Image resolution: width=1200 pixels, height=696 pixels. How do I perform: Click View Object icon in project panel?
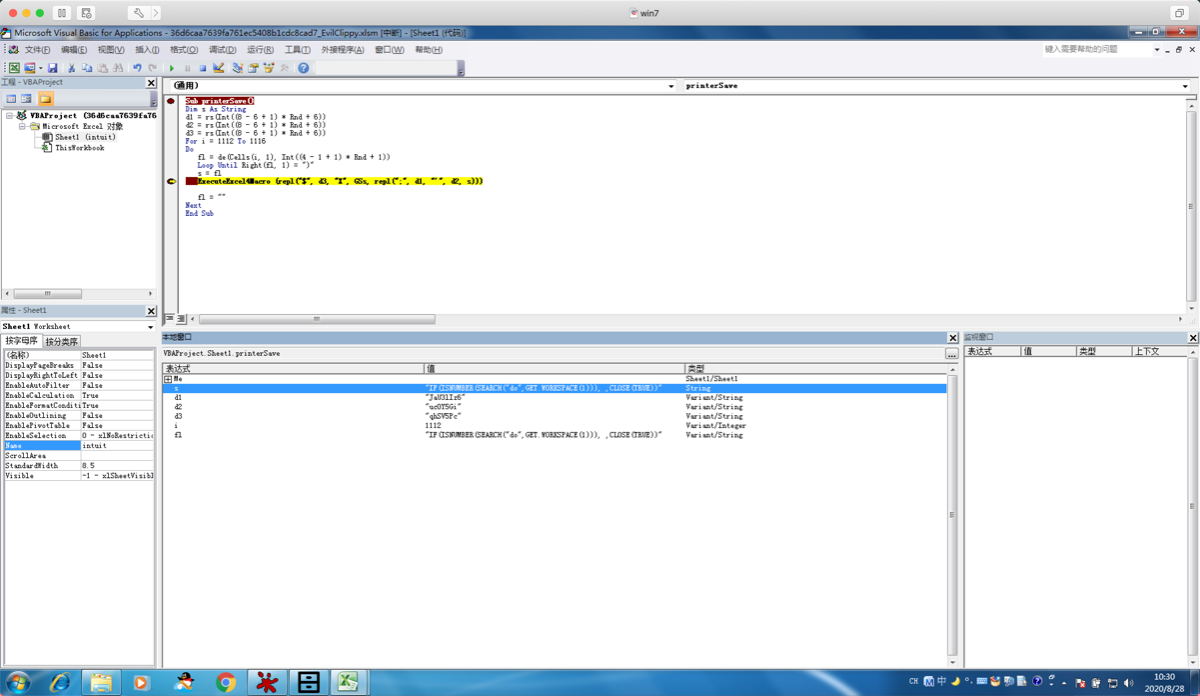pos(27,99)
